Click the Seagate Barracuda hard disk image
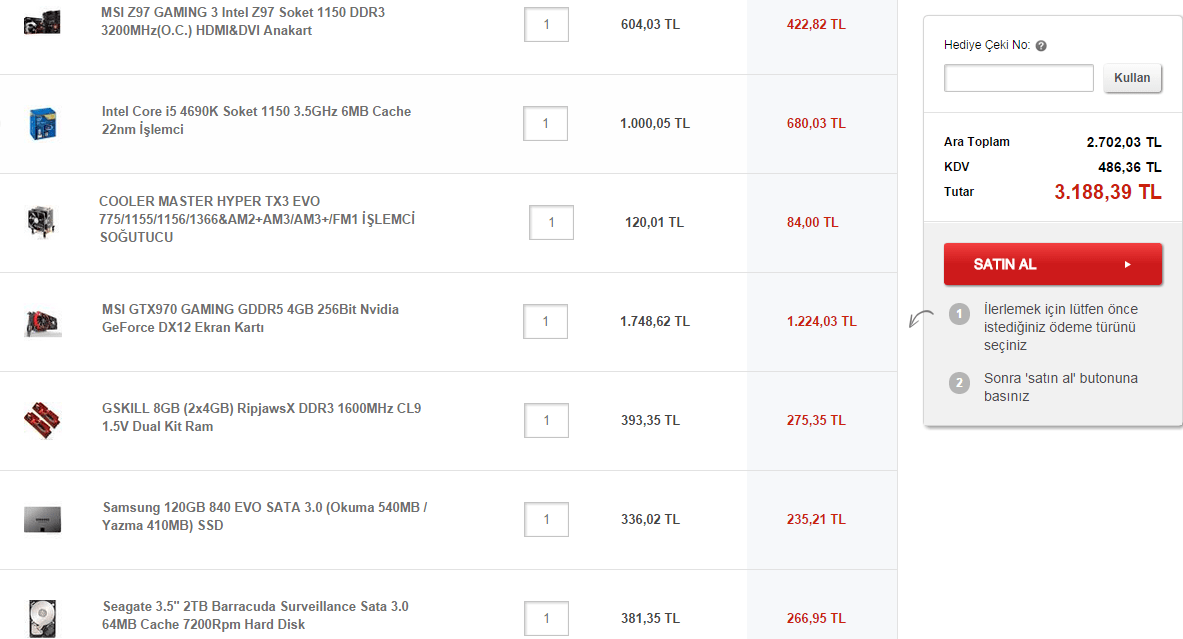 tap(43, 615)
